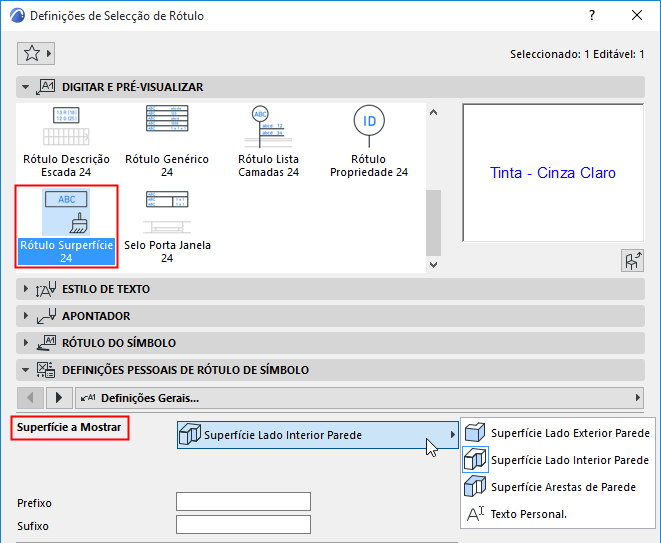Screen dimensions: 661x543
Task: Choose Texto Personal. option
Action: 557,514
